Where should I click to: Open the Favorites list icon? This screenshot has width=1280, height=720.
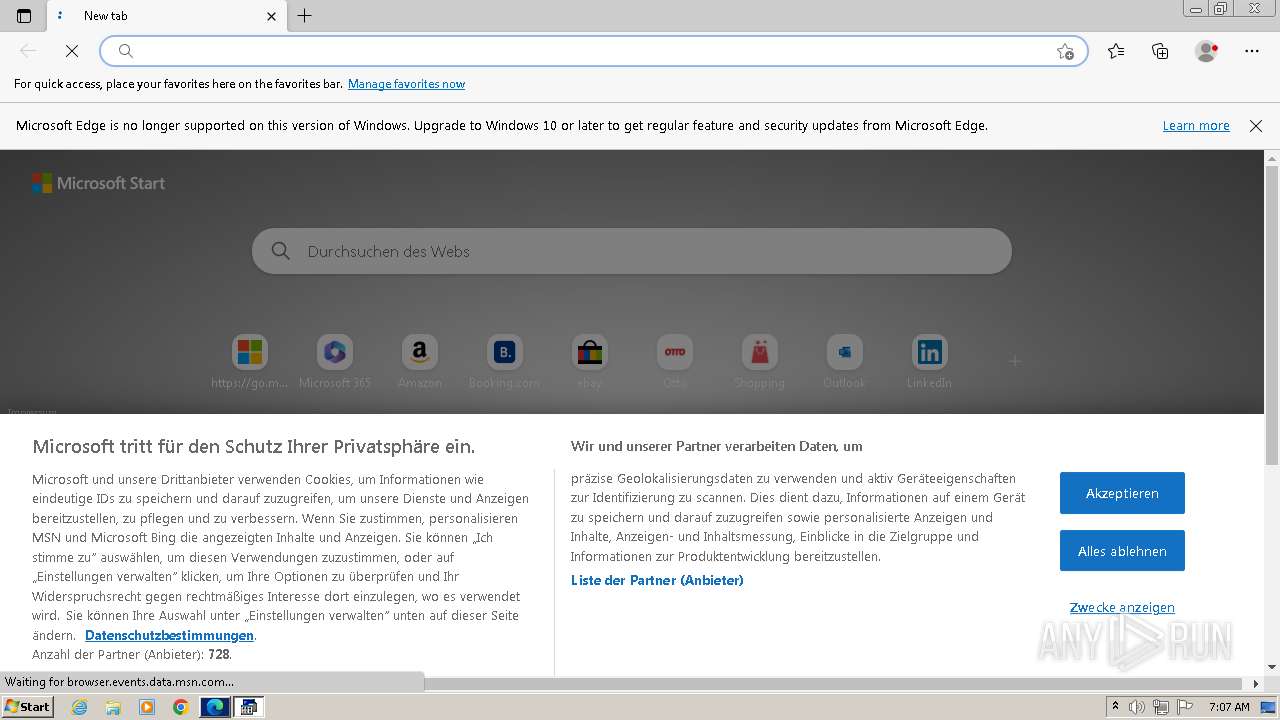(x=1116, y=51)
